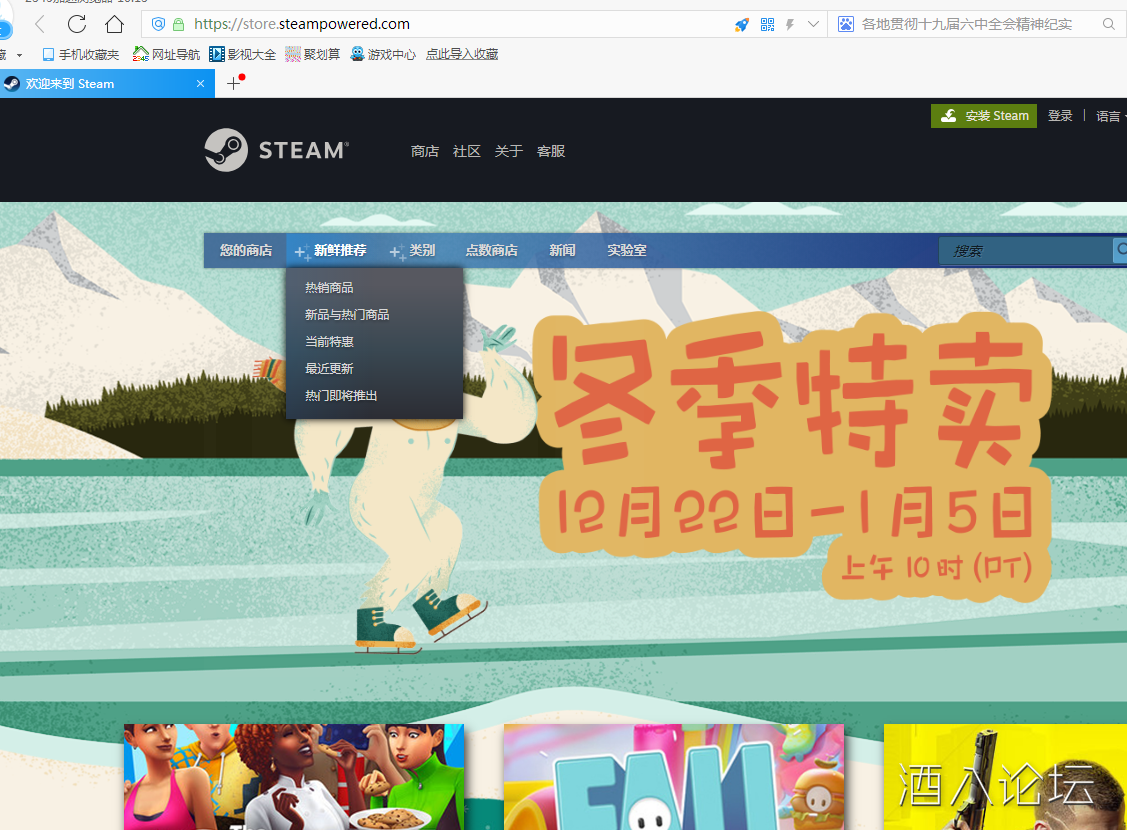Screen dimensions: 1127x830
Task: Open the 语言 language dropdown
Action: click(1110, 116)
